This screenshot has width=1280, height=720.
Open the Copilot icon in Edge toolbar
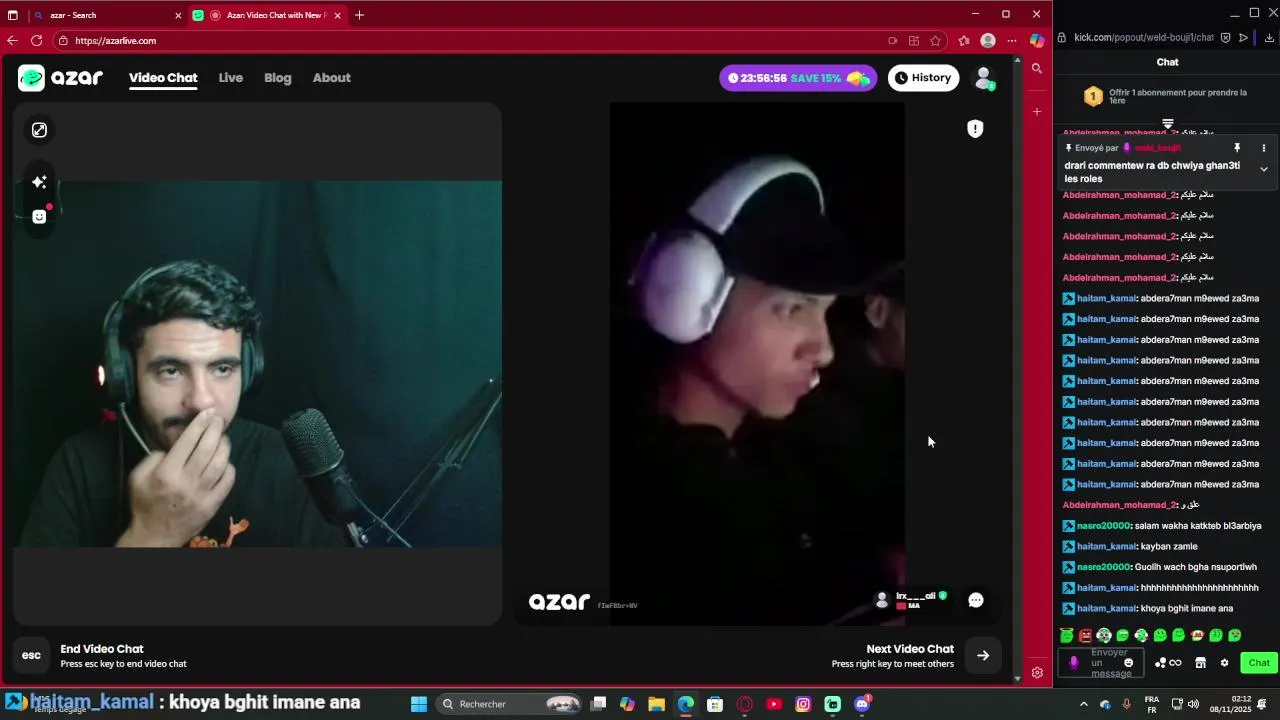tap(1037, 41)
